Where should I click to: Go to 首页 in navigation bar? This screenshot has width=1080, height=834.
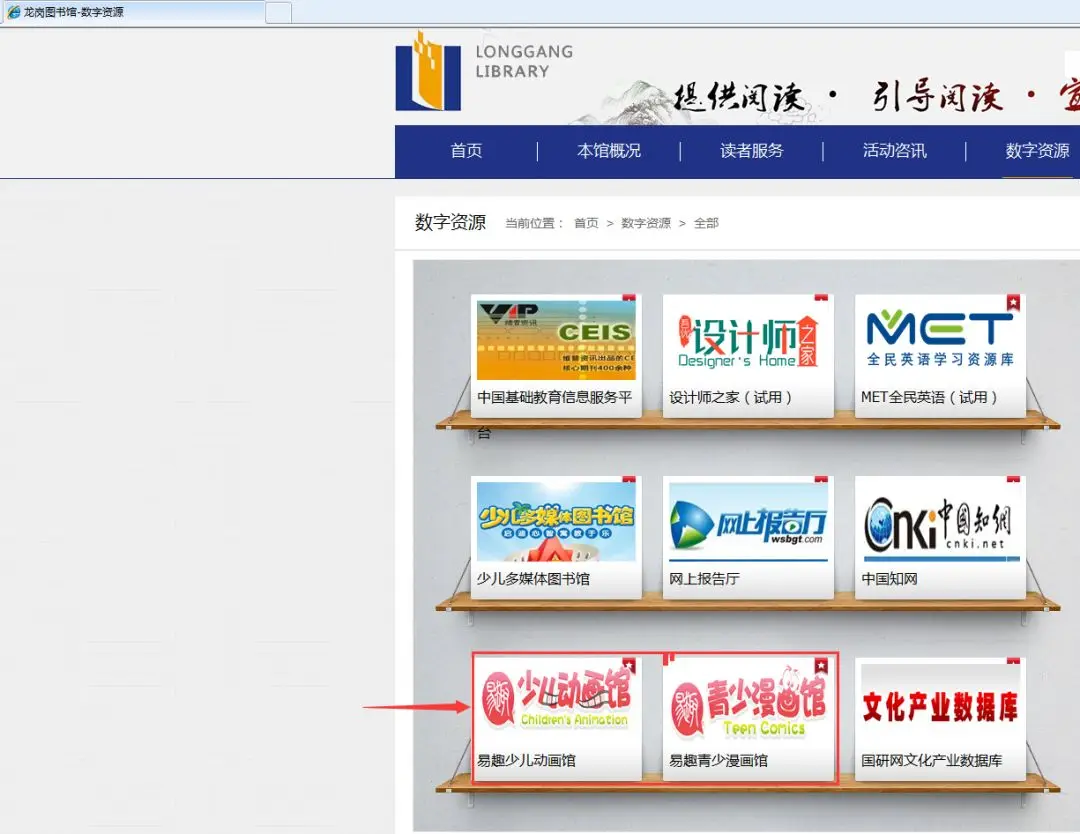click(466, 151)
